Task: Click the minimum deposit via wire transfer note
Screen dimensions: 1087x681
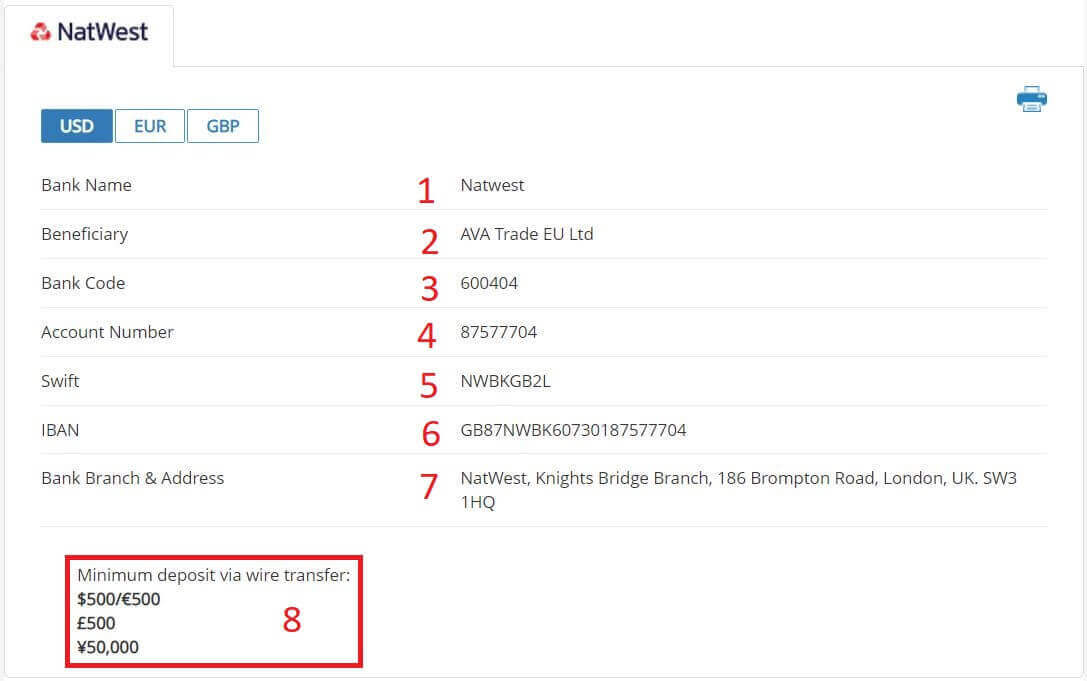Action: [213, 576]
